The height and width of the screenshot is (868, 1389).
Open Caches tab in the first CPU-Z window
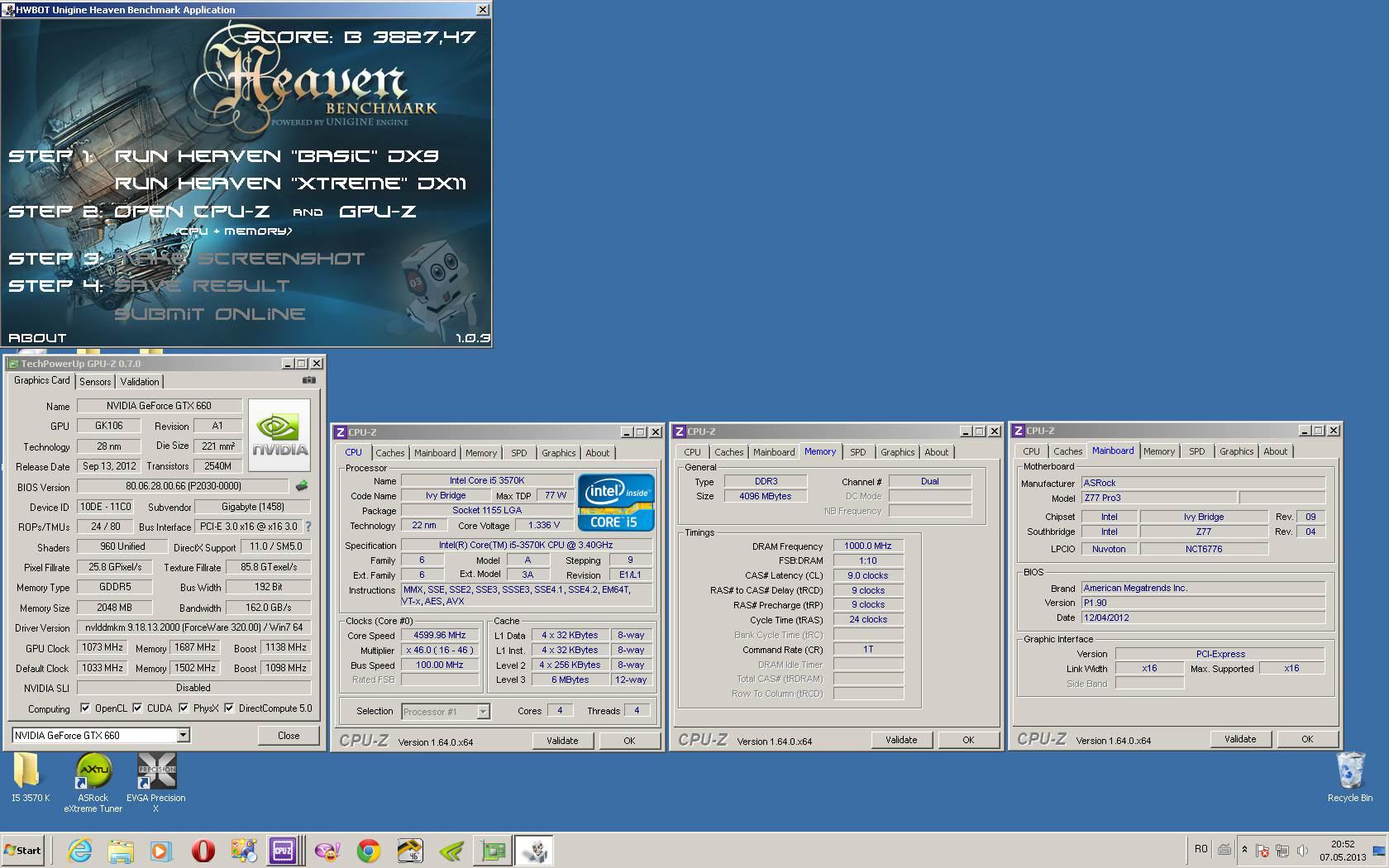(390, 453)
